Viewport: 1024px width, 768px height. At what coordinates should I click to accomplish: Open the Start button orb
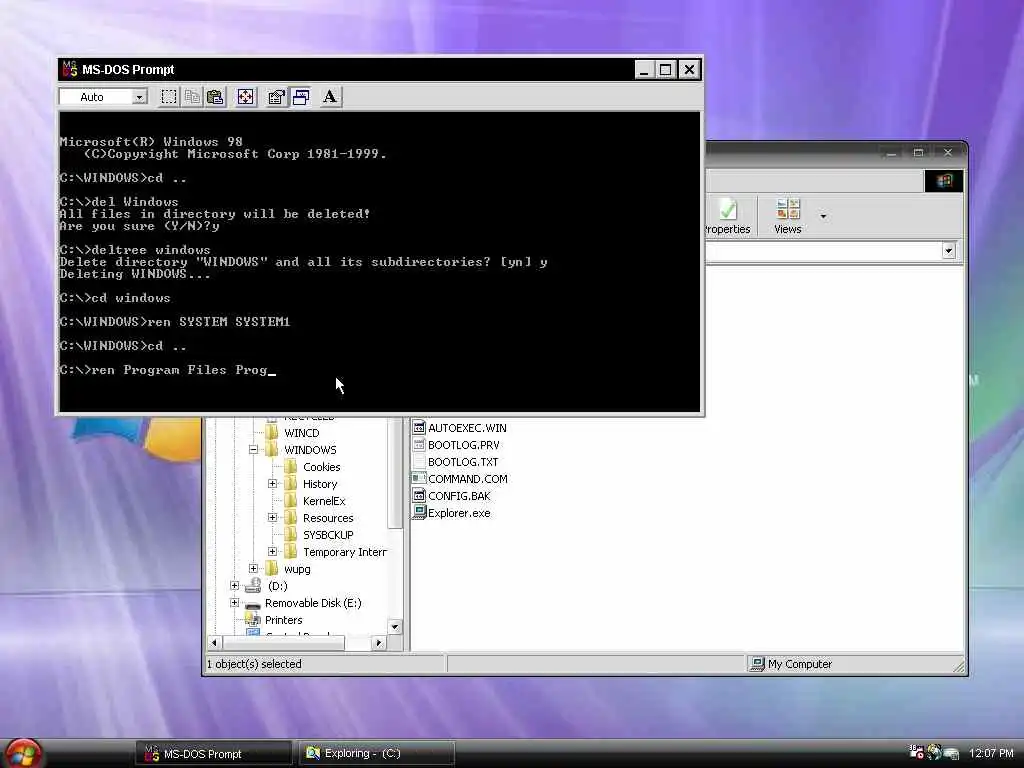tap(23, 753)
